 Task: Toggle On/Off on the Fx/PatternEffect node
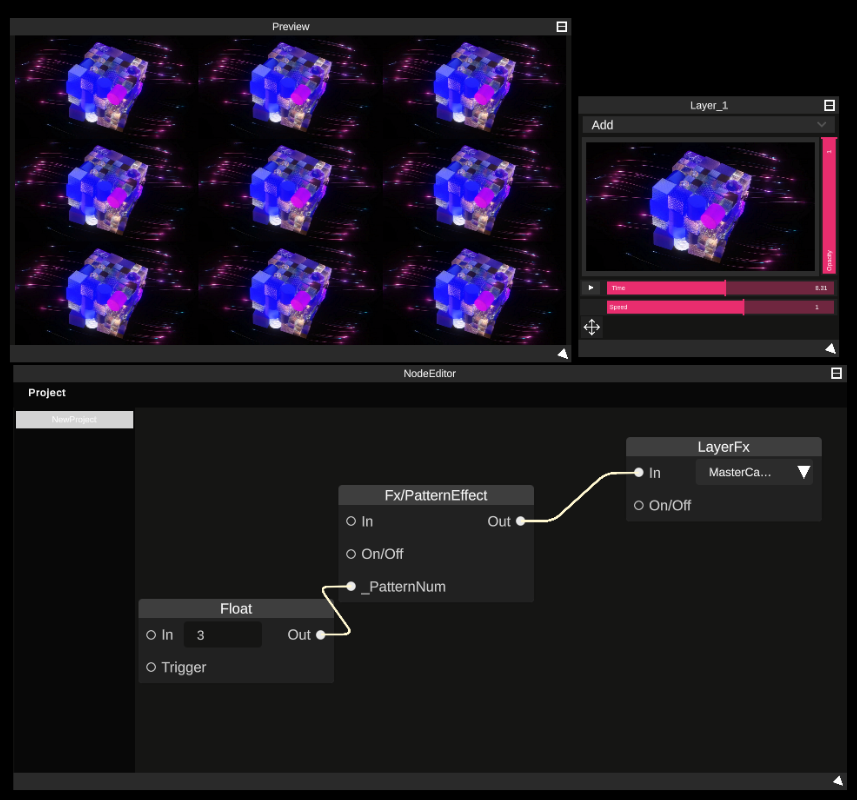pos(351,553)
